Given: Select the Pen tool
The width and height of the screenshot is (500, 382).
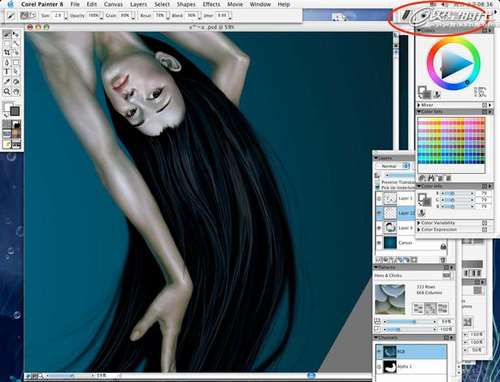Looking at the screenshot, I should [7, 62].
